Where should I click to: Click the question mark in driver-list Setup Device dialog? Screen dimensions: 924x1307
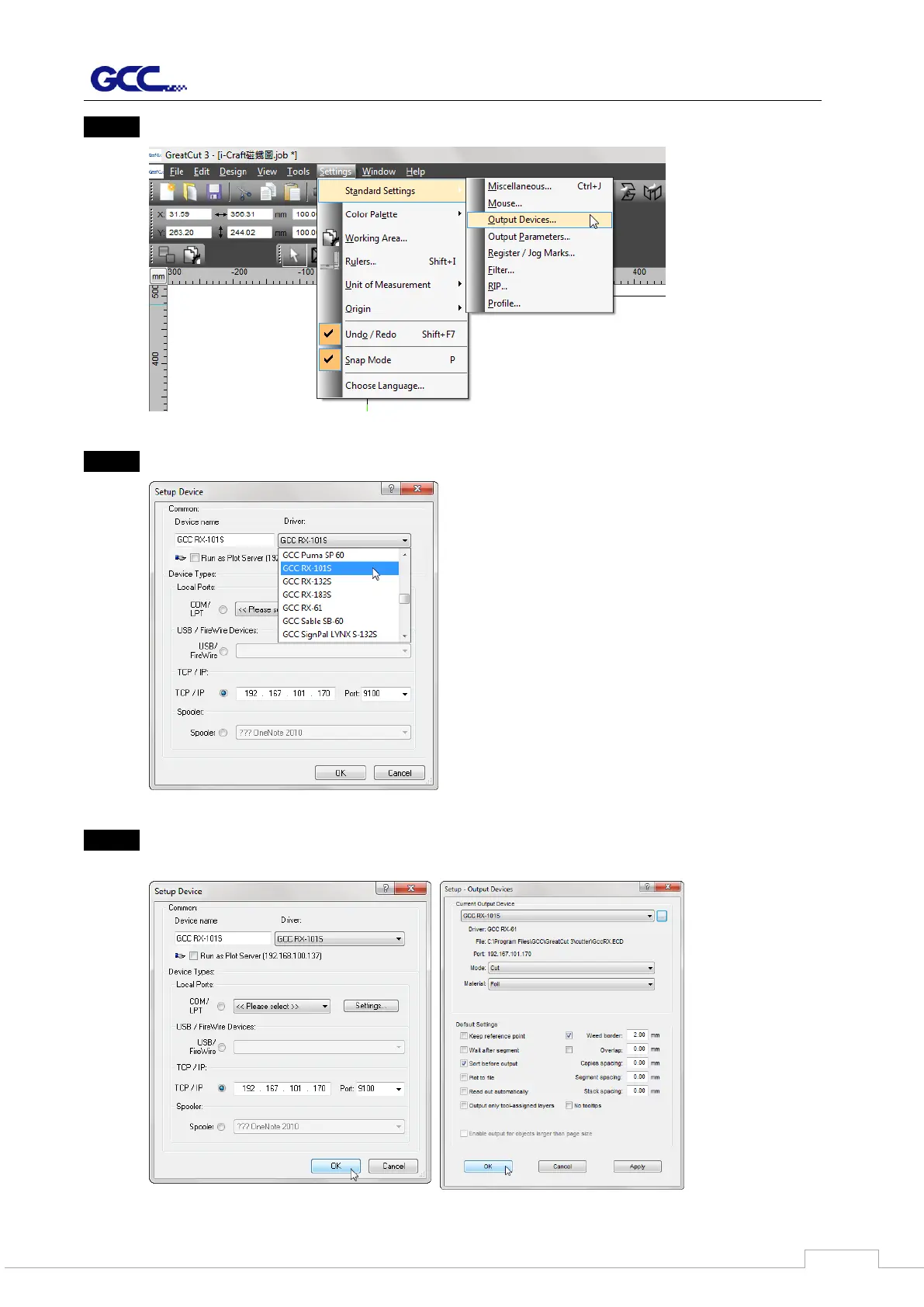(392, 488)
